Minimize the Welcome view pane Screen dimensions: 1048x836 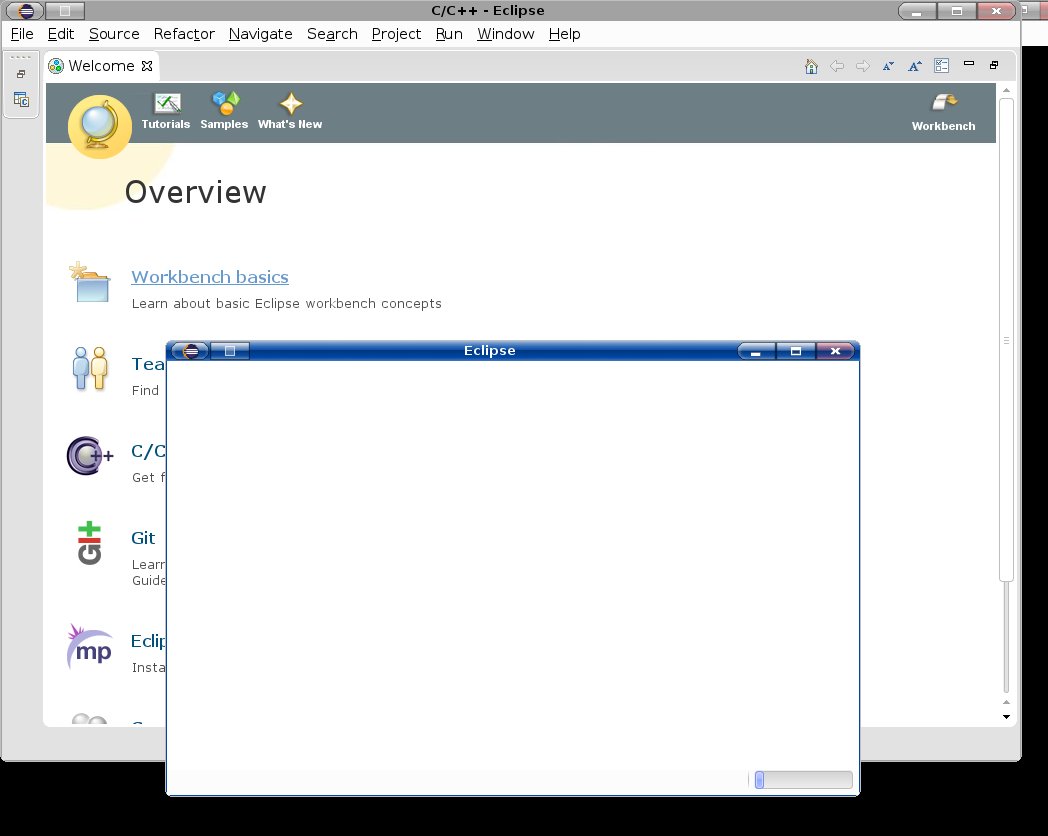pyautogui.click(x=968, y=64)
